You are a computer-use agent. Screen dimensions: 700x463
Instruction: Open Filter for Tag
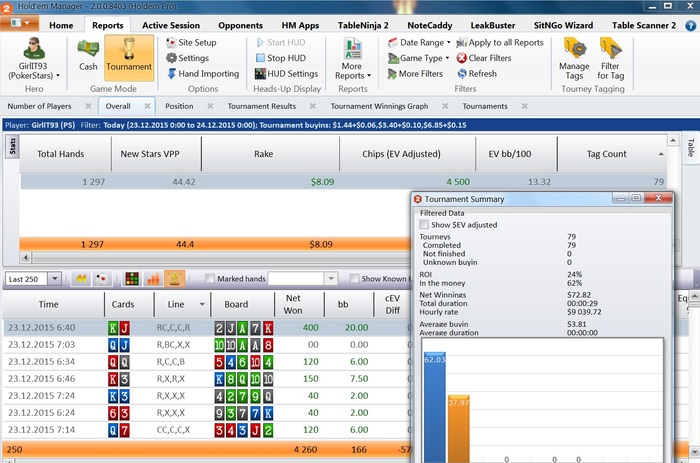[610, 59]
